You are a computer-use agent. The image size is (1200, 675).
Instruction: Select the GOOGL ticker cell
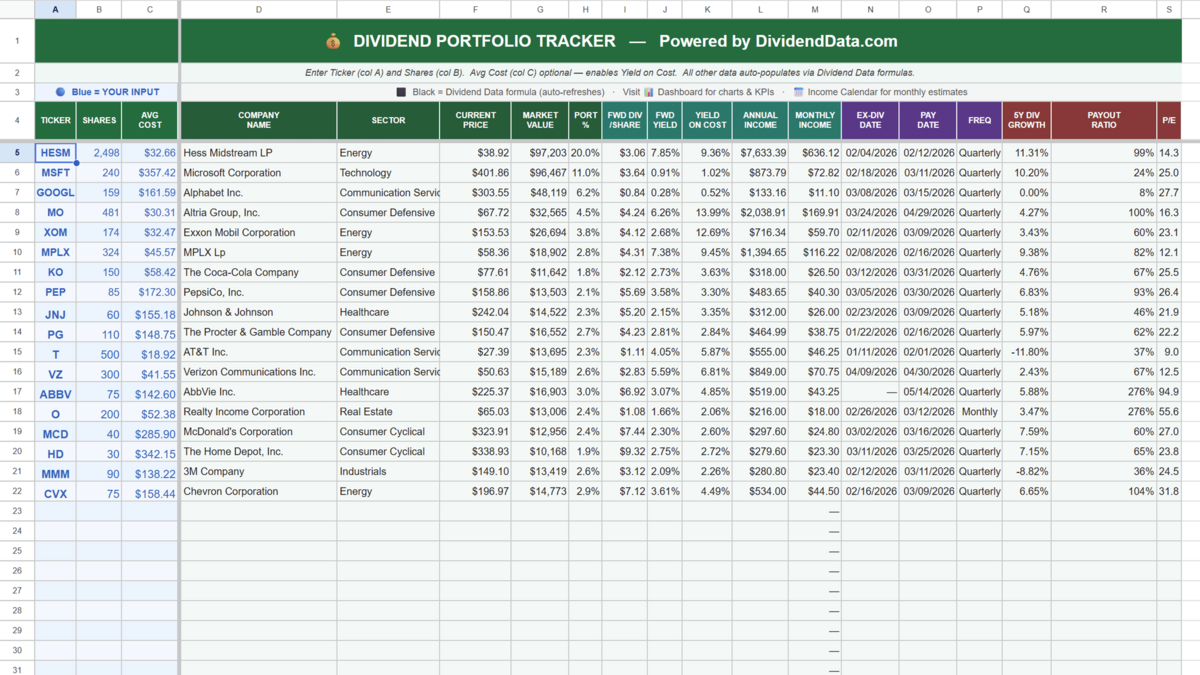pyautogui.click(x=55, y=193)
